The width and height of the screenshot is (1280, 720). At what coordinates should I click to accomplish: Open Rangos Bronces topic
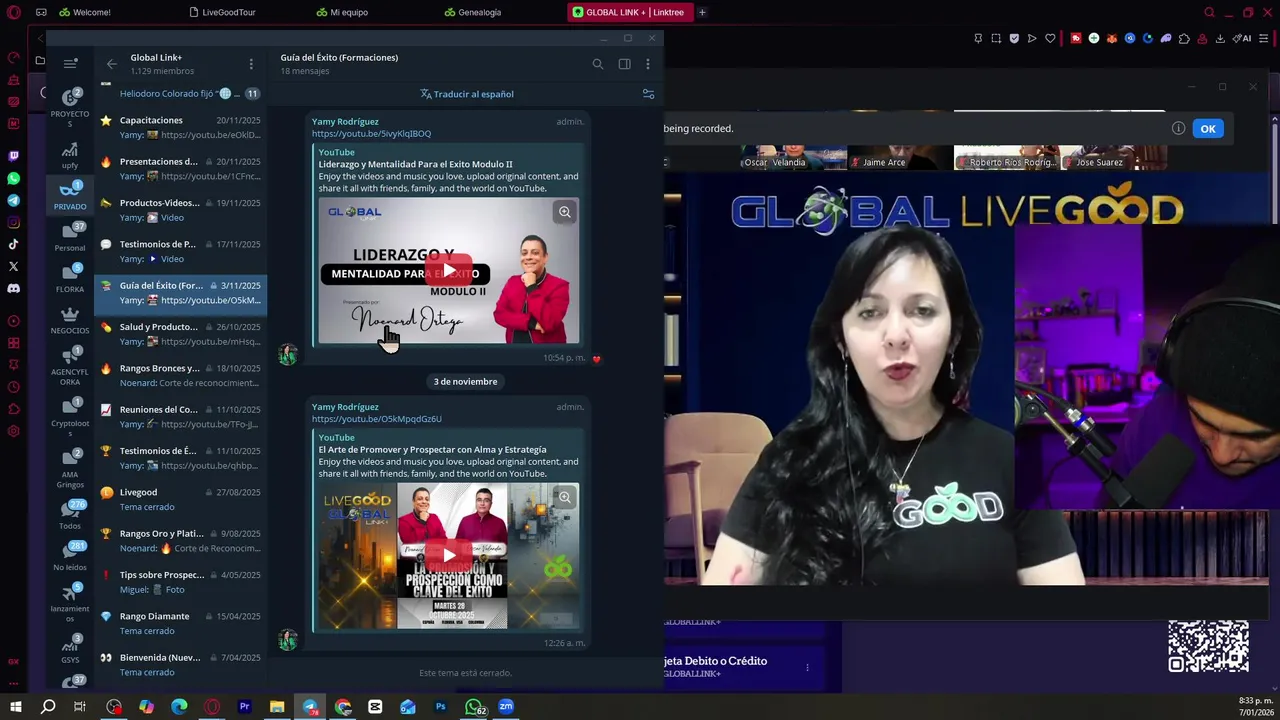(181, 375)
